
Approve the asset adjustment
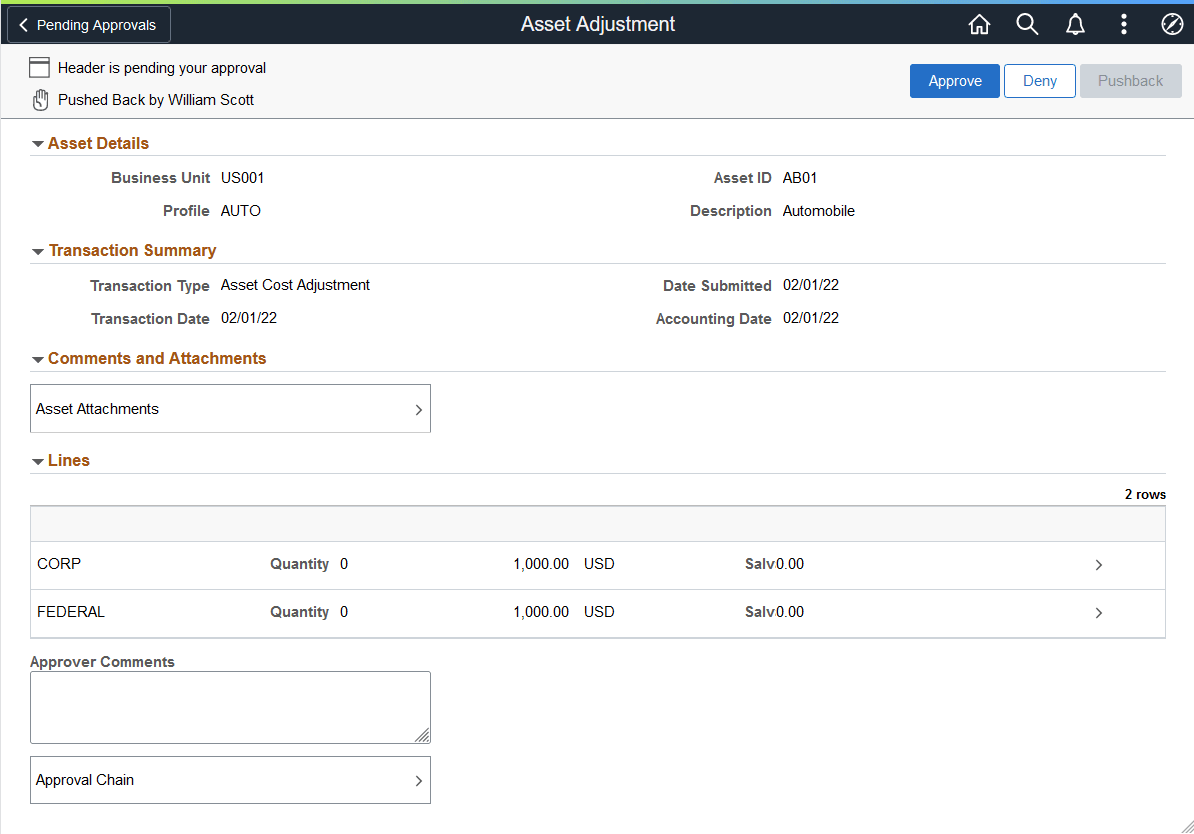[954, 80]
